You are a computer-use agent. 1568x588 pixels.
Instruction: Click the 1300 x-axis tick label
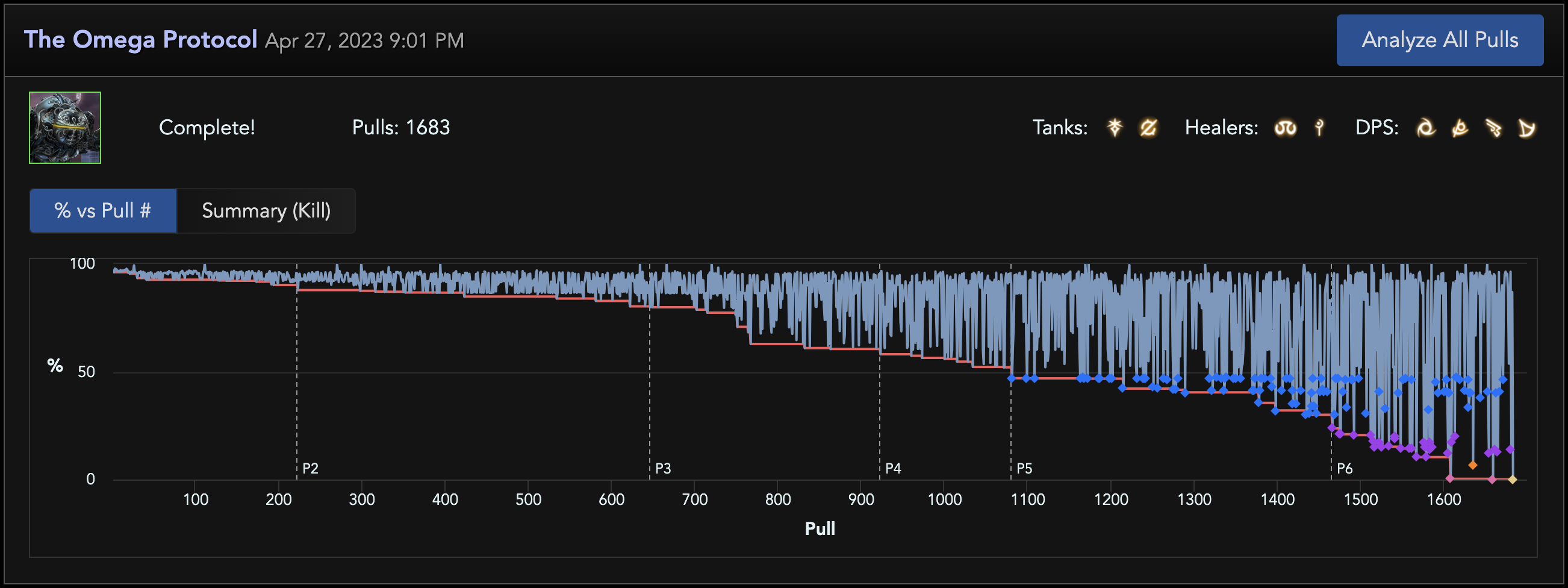(1194, 499)
